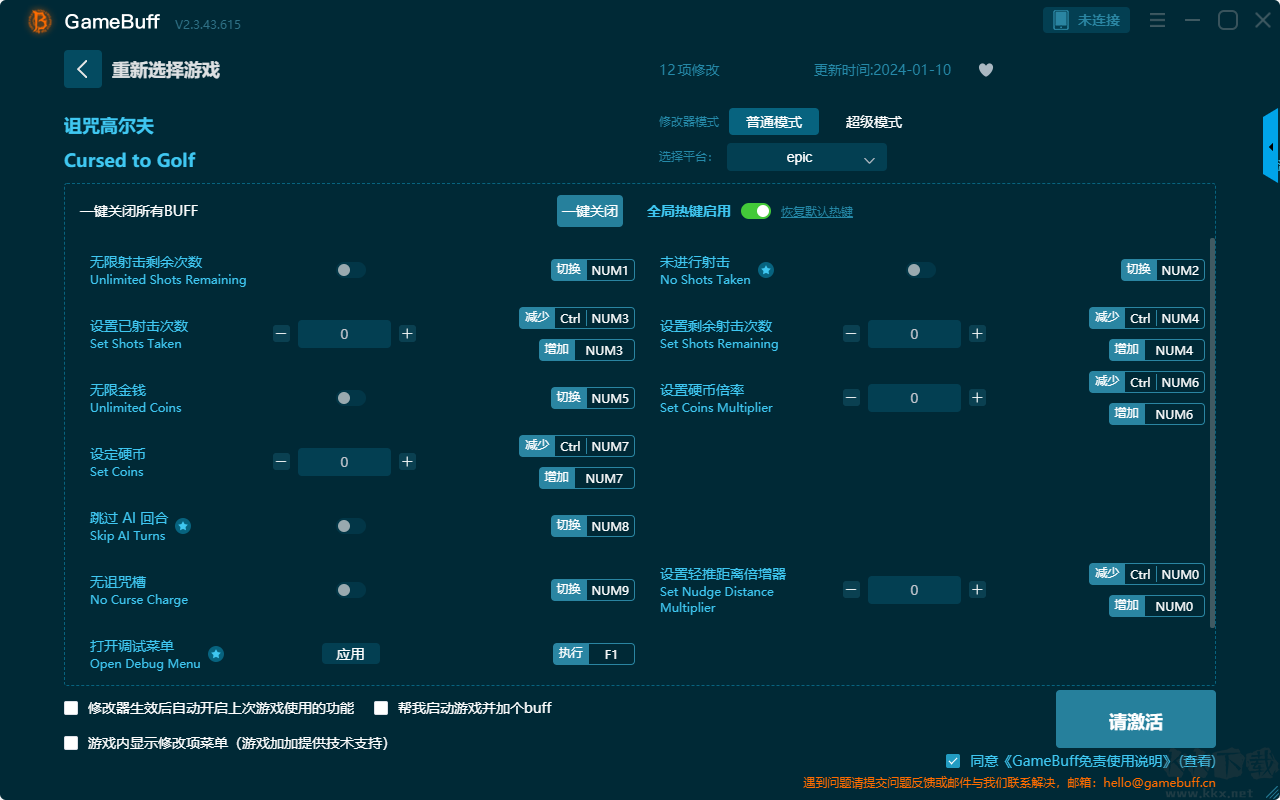Click the 一键关闭 button
Image resolution: width=1280 pixels, height=800 pixels.
click(590, 211)
